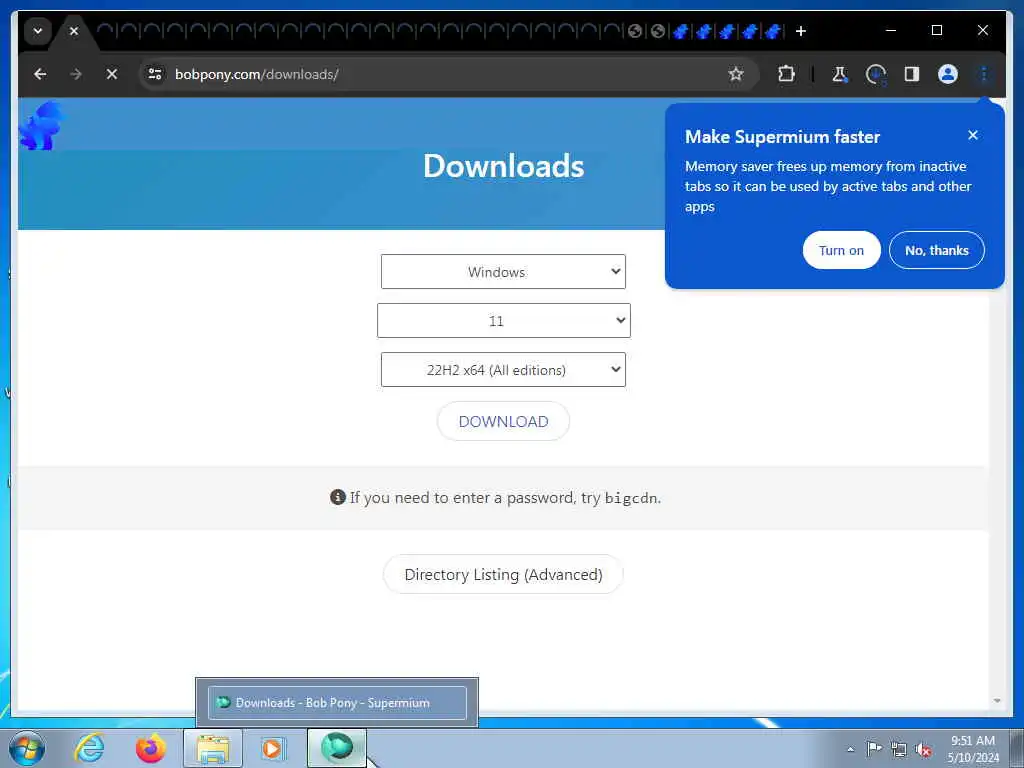Stop loading the page

point(112,74)
